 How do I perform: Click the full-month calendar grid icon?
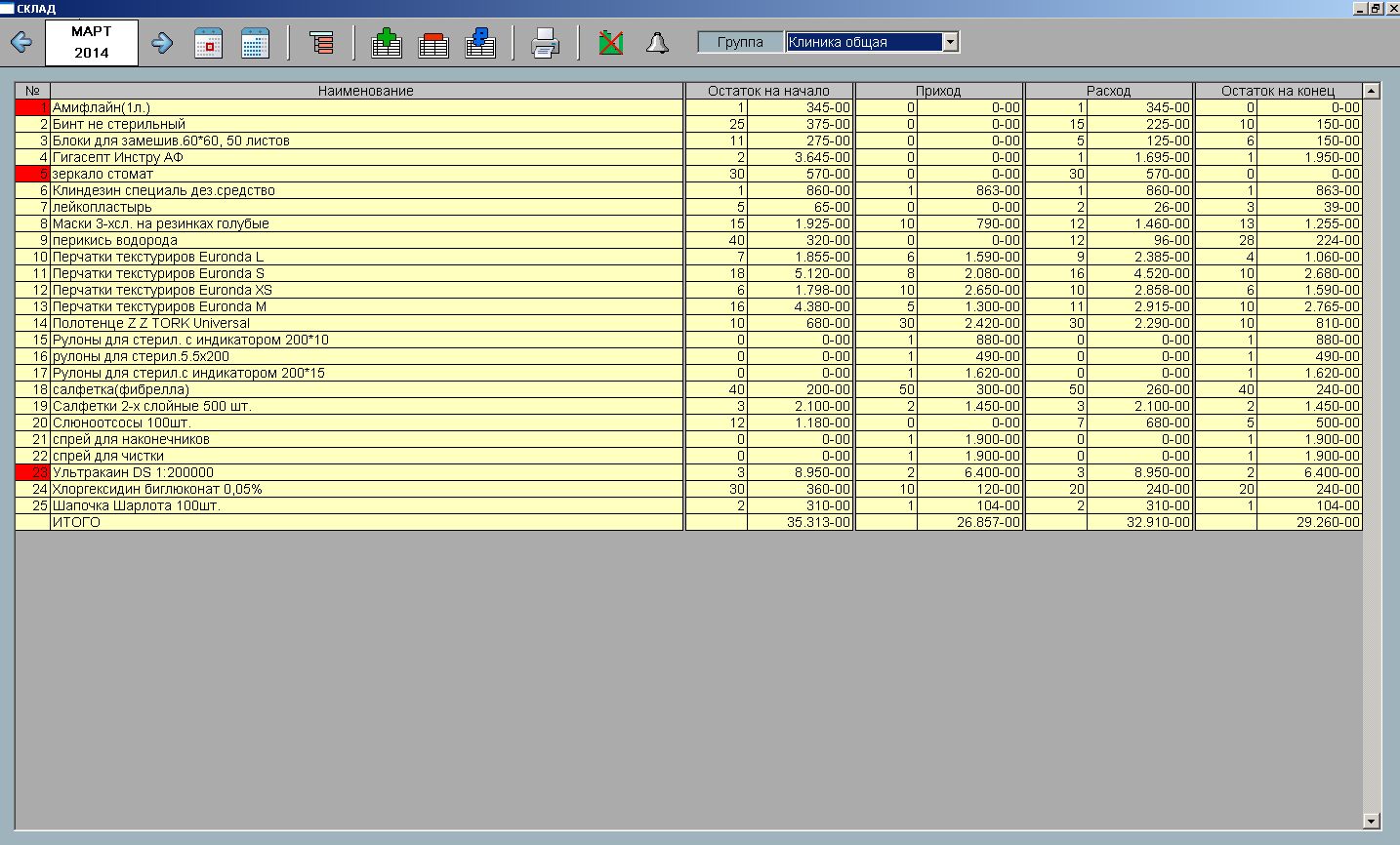[x=255, y=43]
